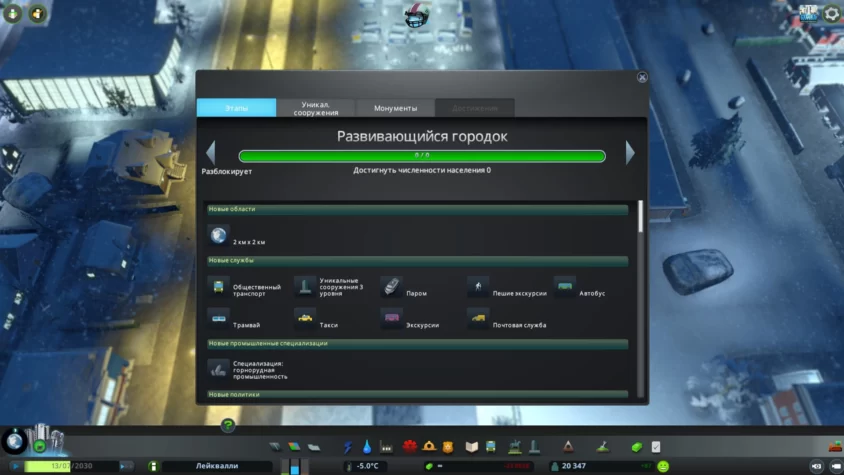Screen dimensions: 844x475
Task: Change game speed with arrow button
Action: [125, 466]
